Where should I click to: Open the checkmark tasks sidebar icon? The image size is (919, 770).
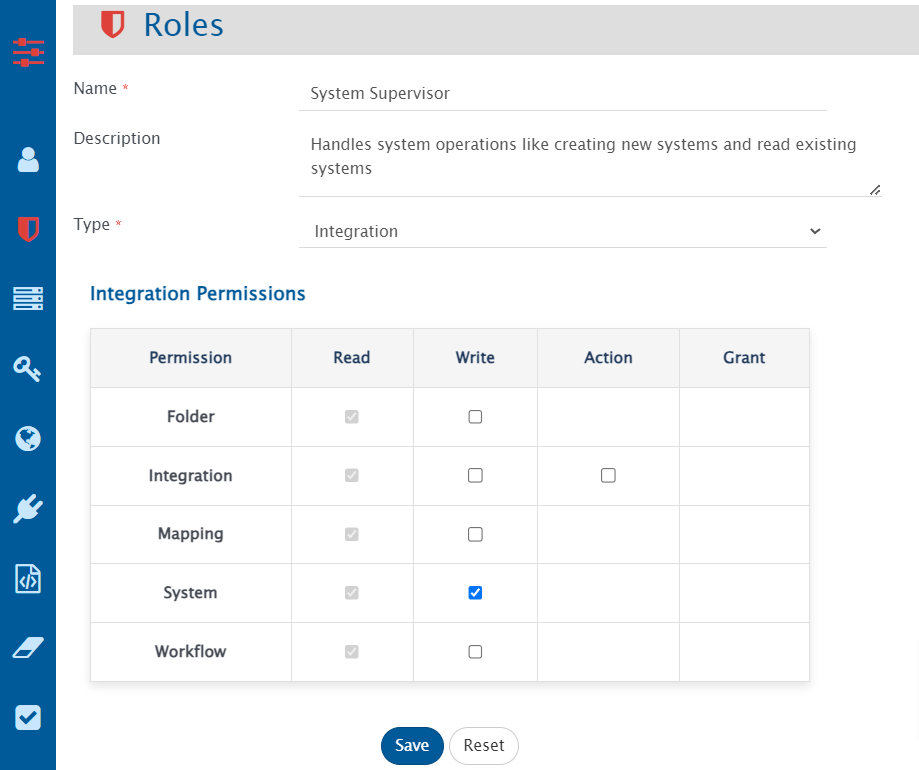(x=28, y=718)
